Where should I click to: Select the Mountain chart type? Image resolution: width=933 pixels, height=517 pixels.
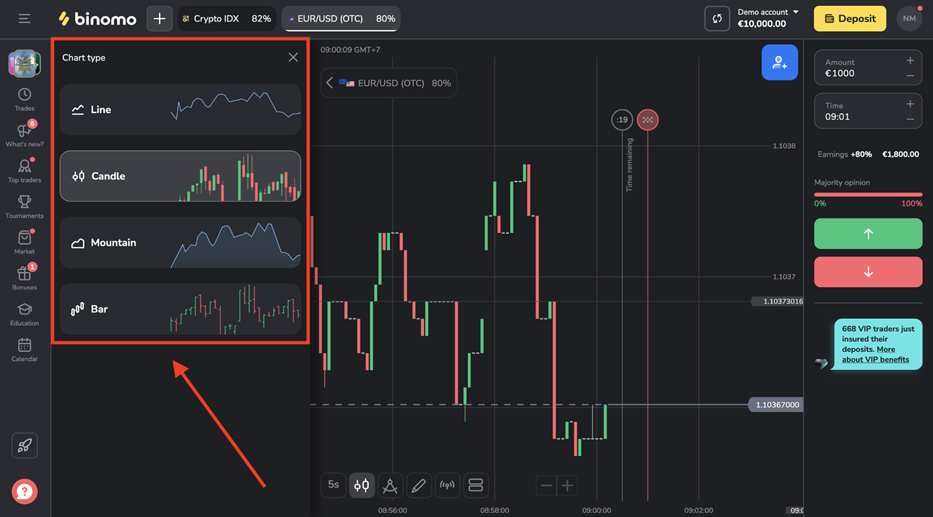coord(180,243)
